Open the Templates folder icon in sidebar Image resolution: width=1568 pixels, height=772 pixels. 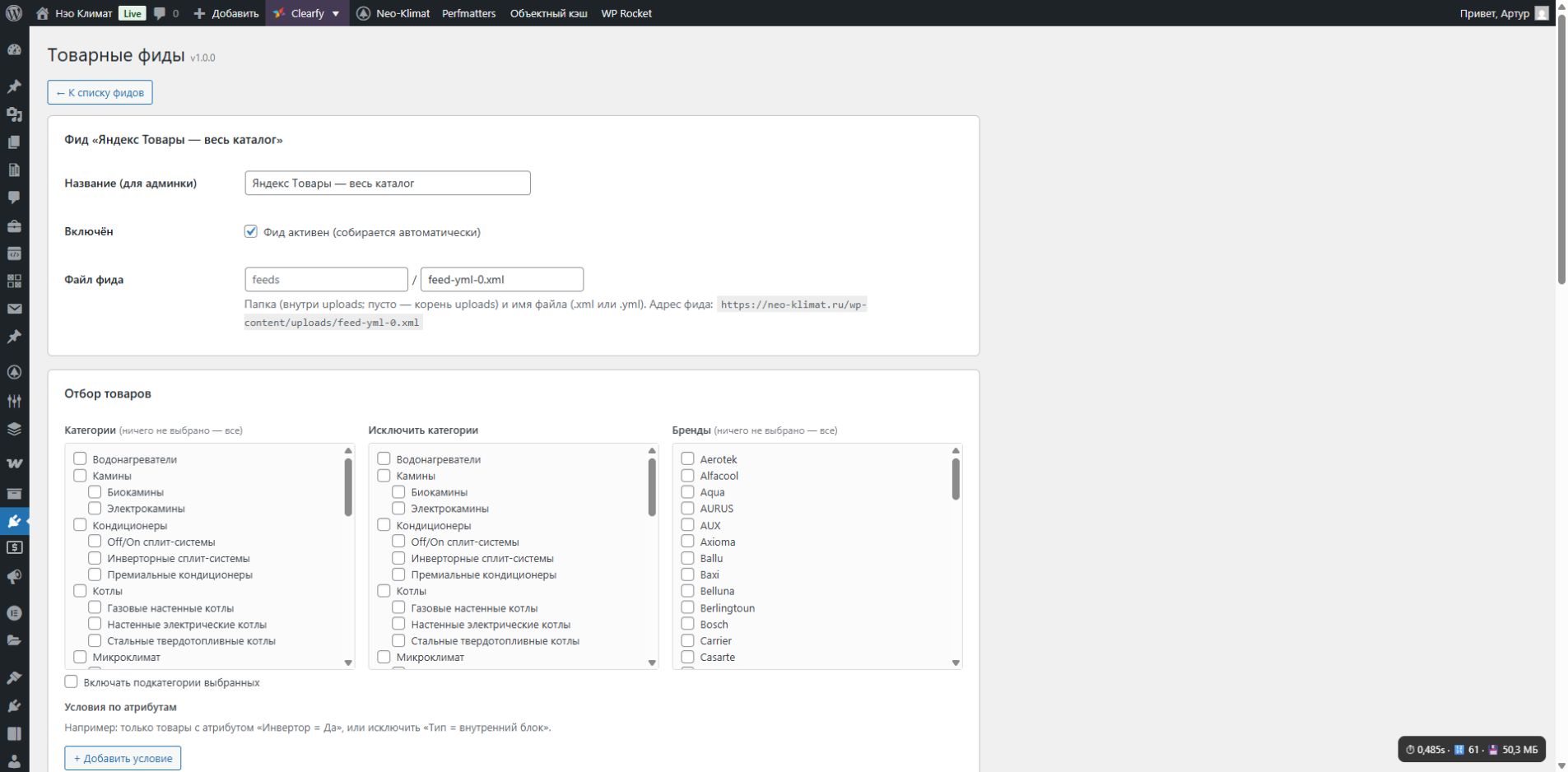coord(14,640)
